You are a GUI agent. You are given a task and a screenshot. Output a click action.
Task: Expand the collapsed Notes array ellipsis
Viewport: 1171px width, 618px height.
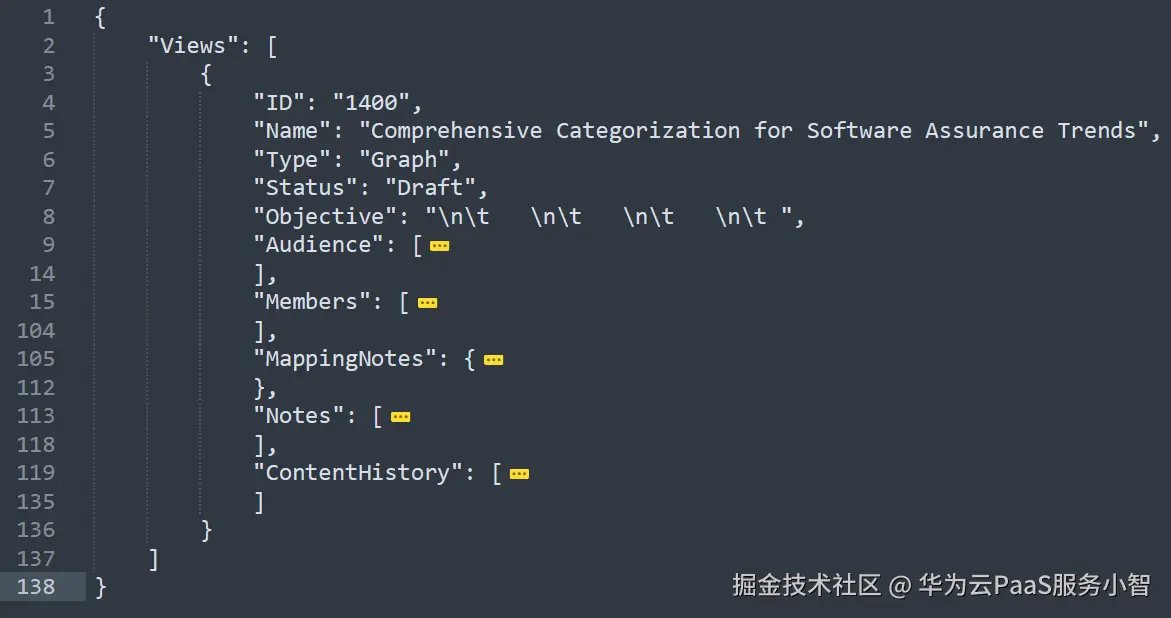pos(400,417)
